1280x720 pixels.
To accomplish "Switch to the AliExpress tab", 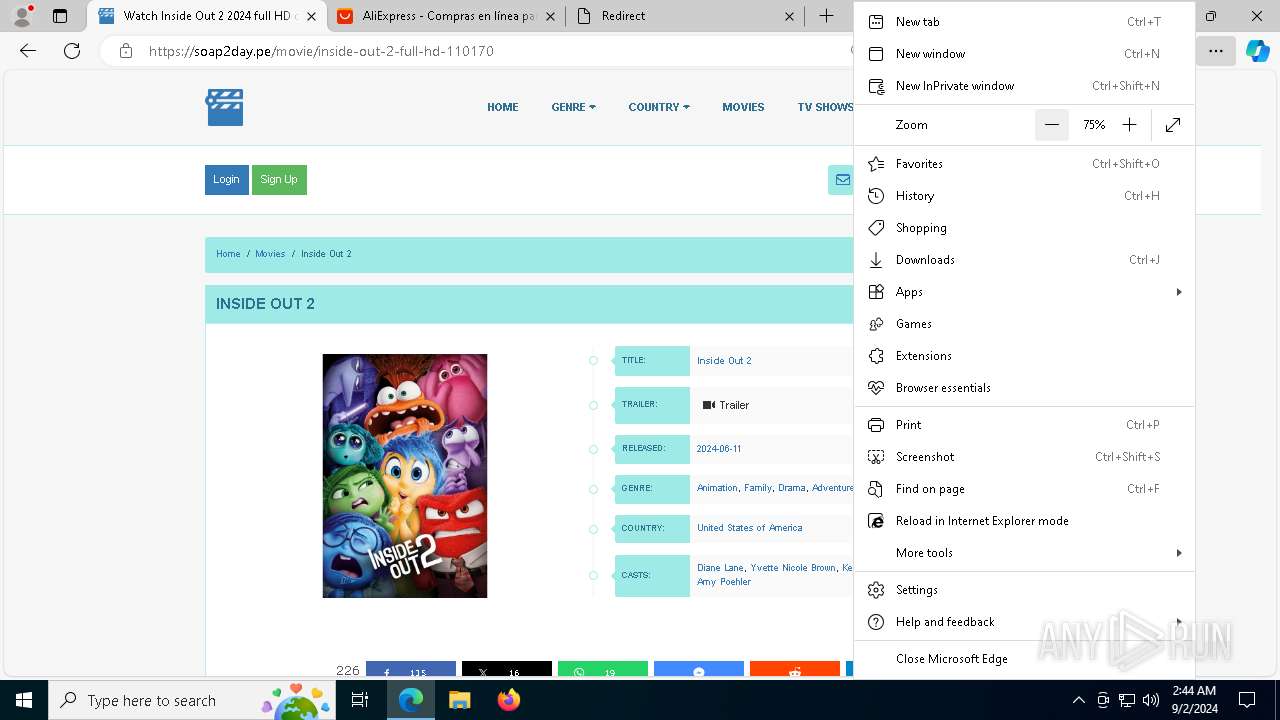I will tap(445, 16).
